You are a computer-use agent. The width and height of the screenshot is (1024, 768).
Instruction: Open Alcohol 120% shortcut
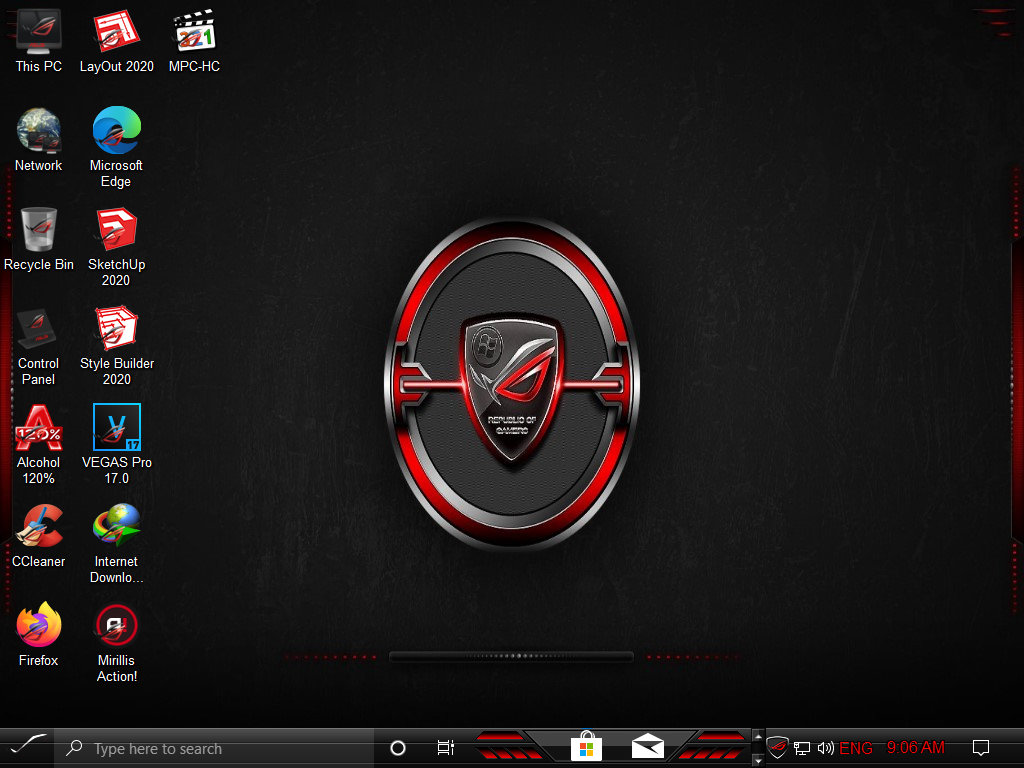pos(39,445)
